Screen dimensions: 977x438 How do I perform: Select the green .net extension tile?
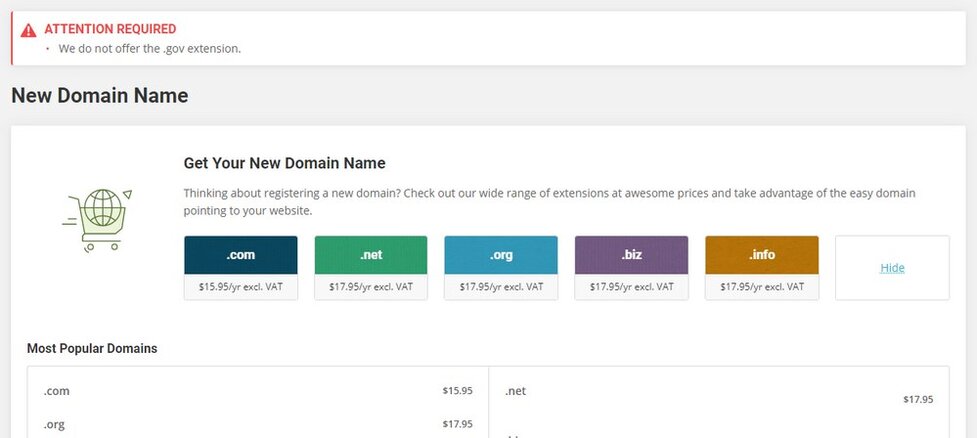pyautogui.click(x=371, y=255)
